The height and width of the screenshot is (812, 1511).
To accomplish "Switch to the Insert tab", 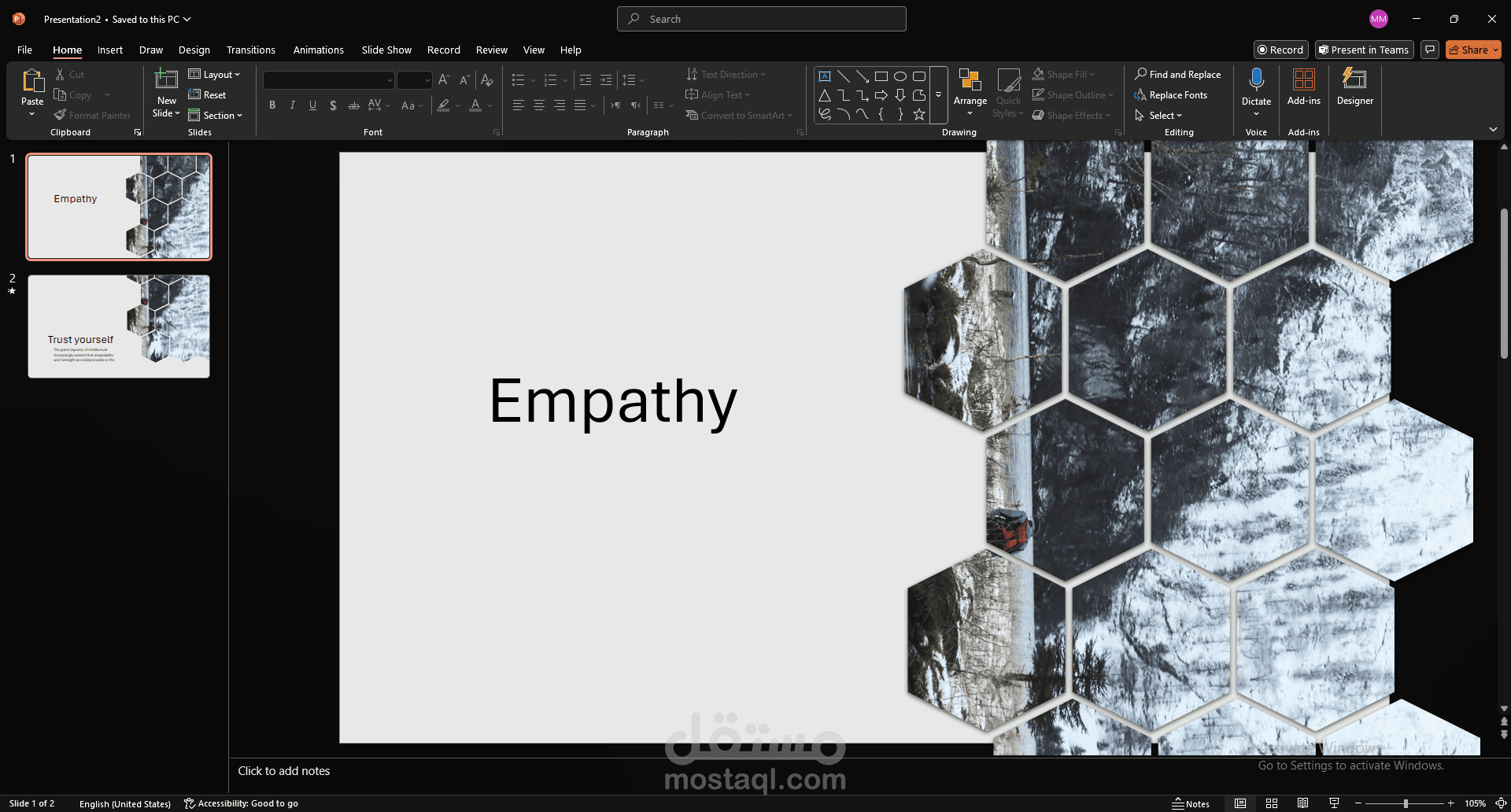I will (x=110, y=50).
